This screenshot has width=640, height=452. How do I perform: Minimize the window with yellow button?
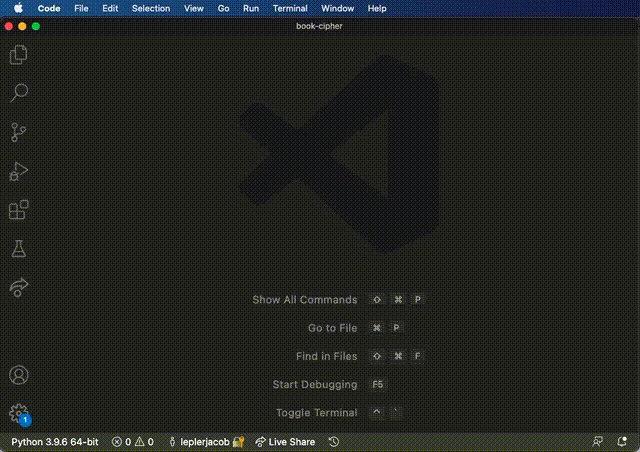pos(22,27)
